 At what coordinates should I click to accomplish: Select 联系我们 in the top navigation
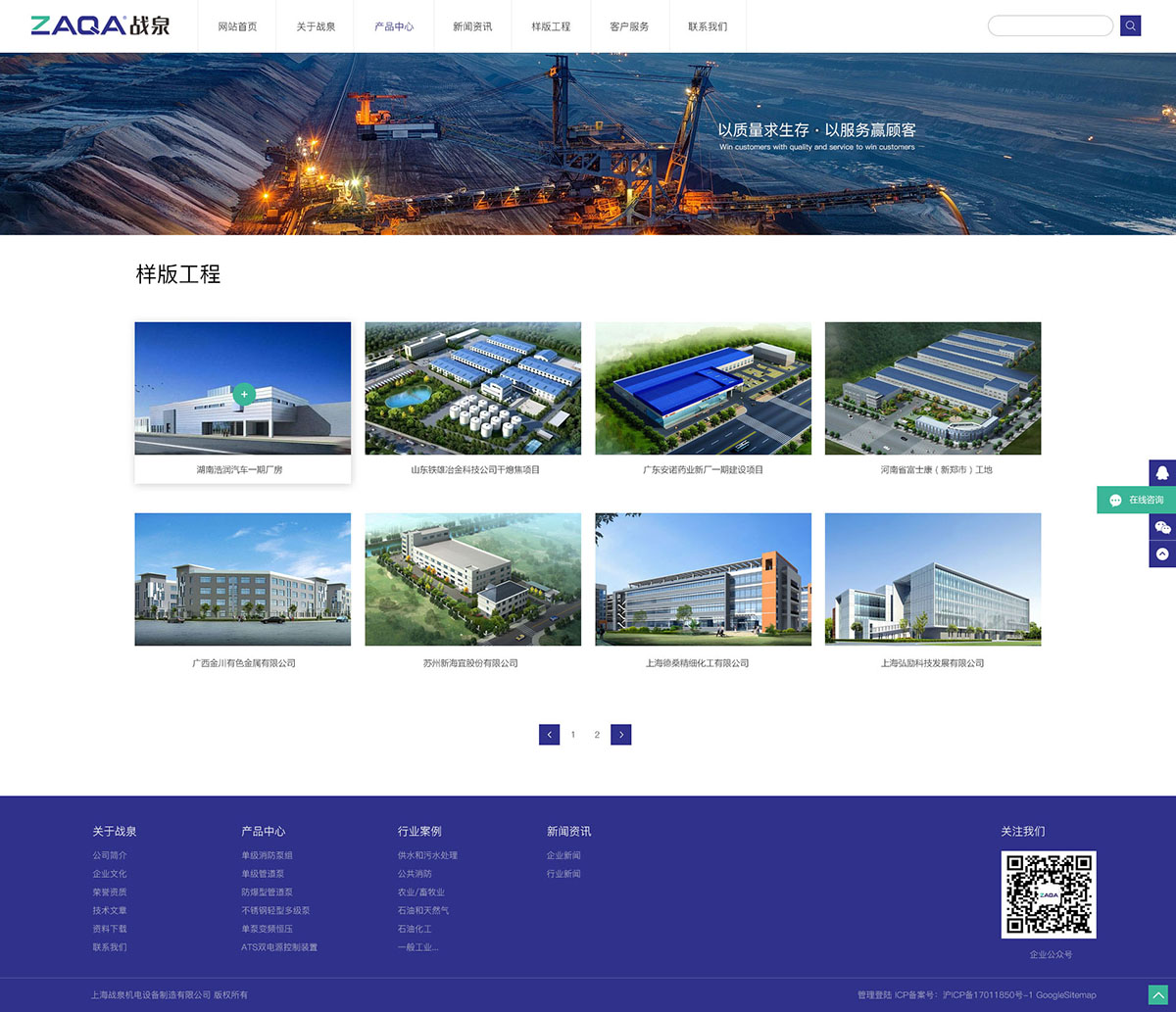tap(708, 26)
